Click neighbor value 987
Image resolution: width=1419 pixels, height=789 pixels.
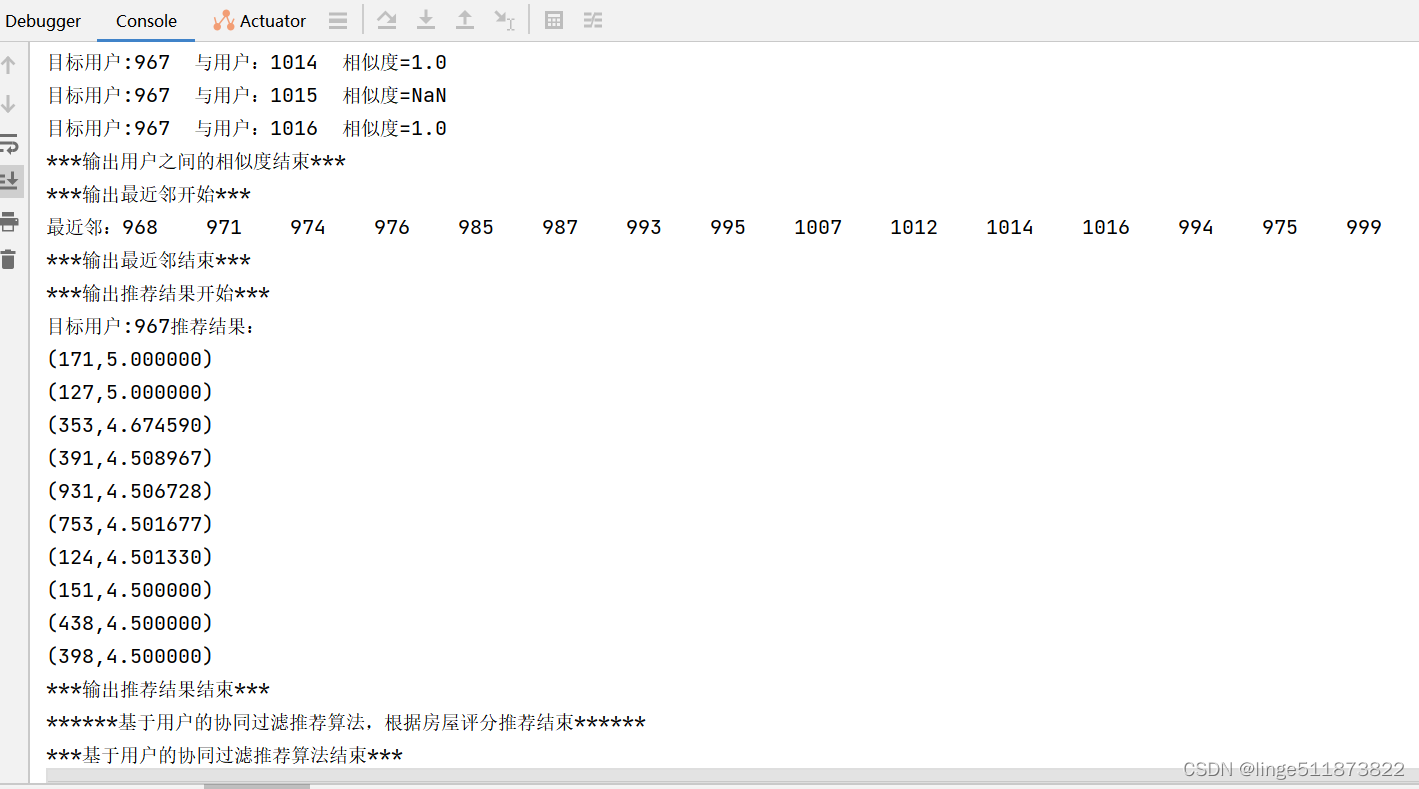point(560,228)
